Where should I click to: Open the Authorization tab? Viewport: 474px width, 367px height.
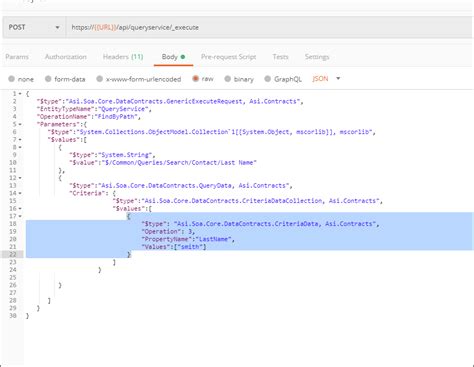tap(66, 57)
